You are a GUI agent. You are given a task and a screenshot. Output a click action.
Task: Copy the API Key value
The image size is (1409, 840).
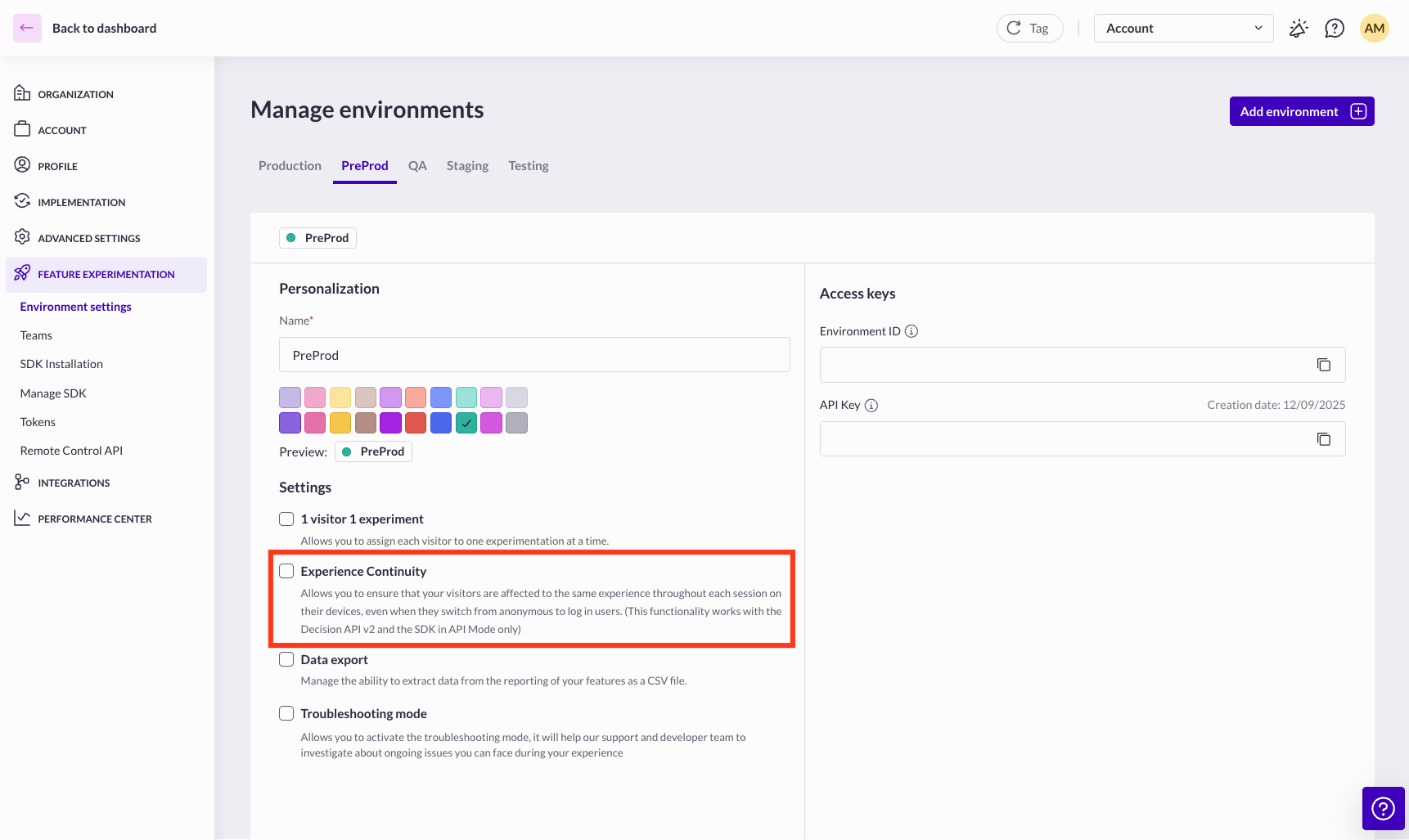pyautogui.click(x=1323, y=439)
